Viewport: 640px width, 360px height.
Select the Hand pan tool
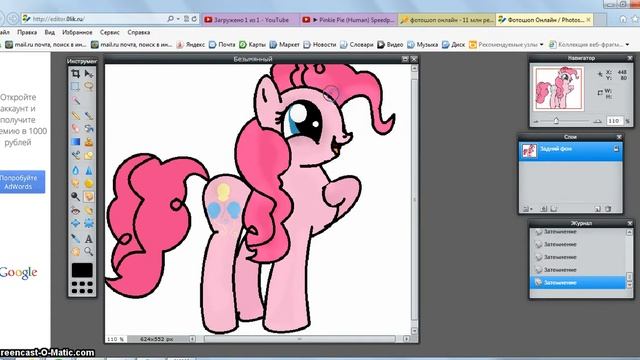[76, 251]
